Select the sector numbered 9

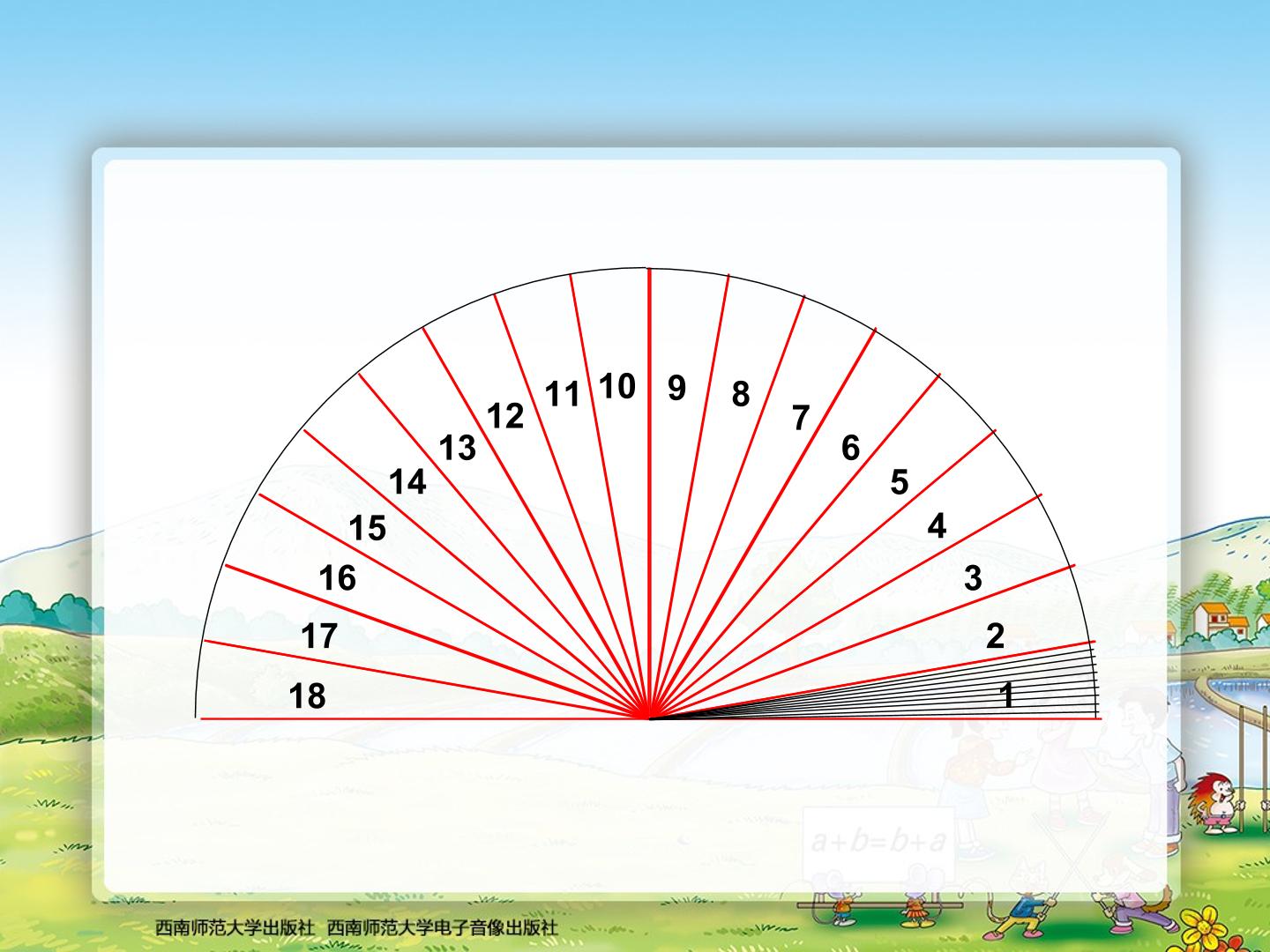coord(676,388)
